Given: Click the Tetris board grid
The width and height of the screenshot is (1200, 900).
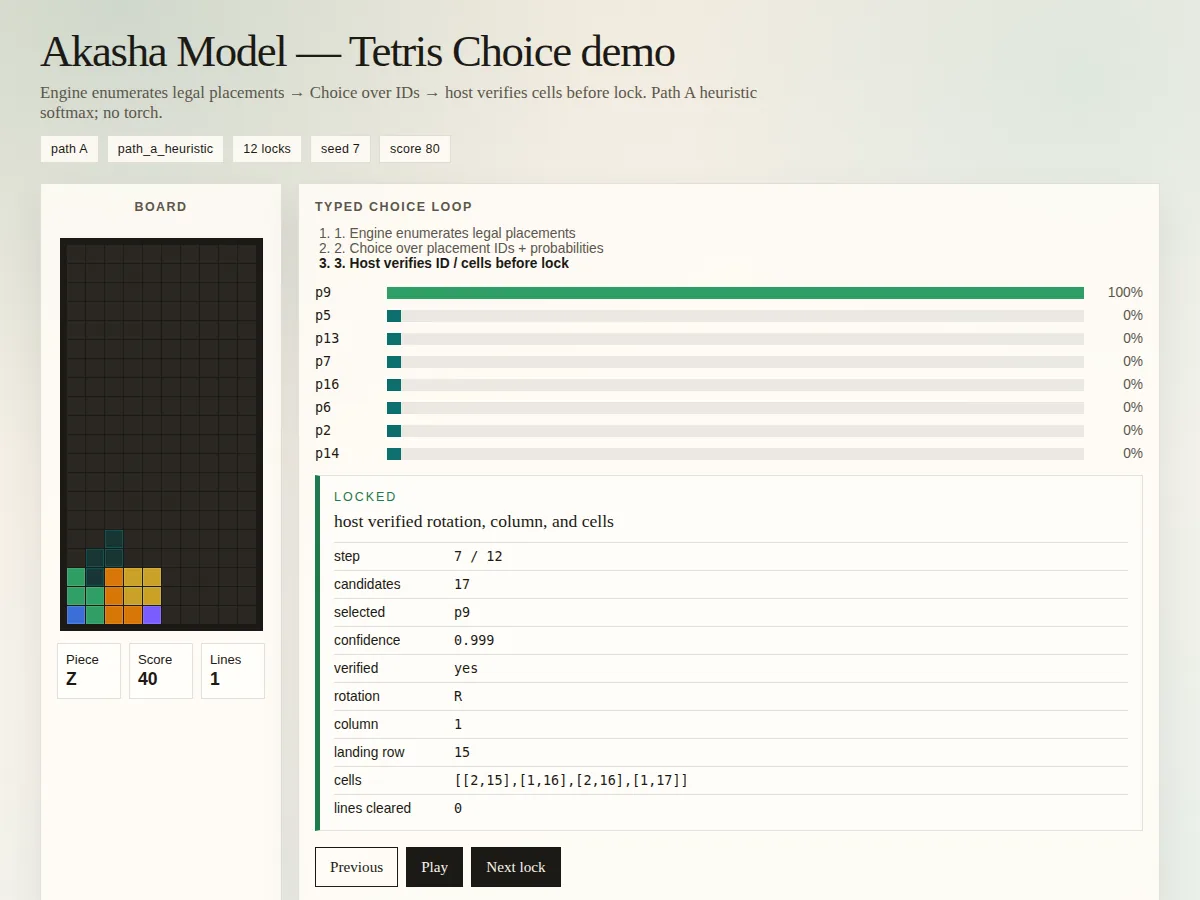Looking at the screenshot, I should (x=161, y=434).
